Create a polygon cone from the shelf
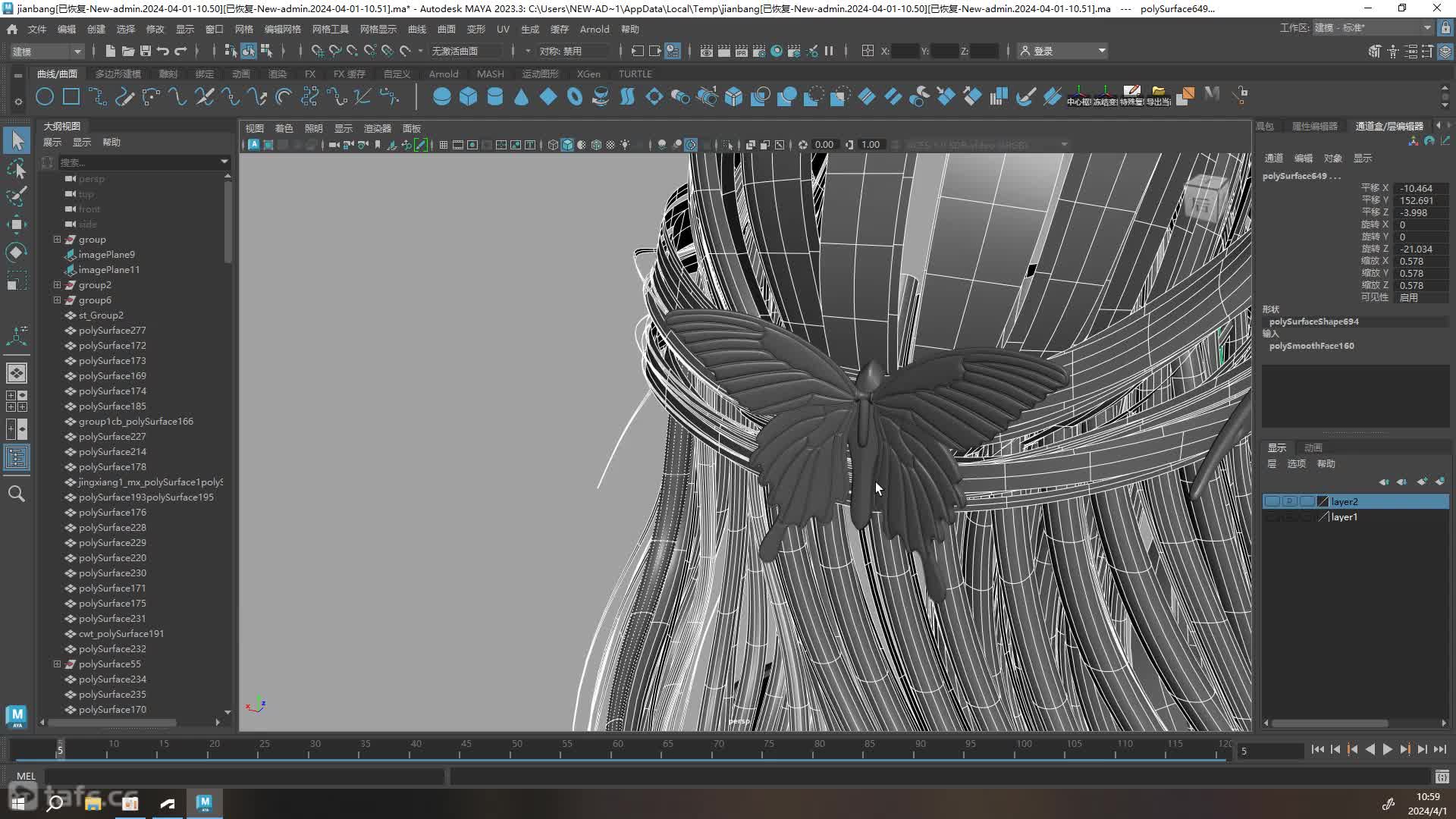Screen dimensions: 1456x819 [521, 96]
